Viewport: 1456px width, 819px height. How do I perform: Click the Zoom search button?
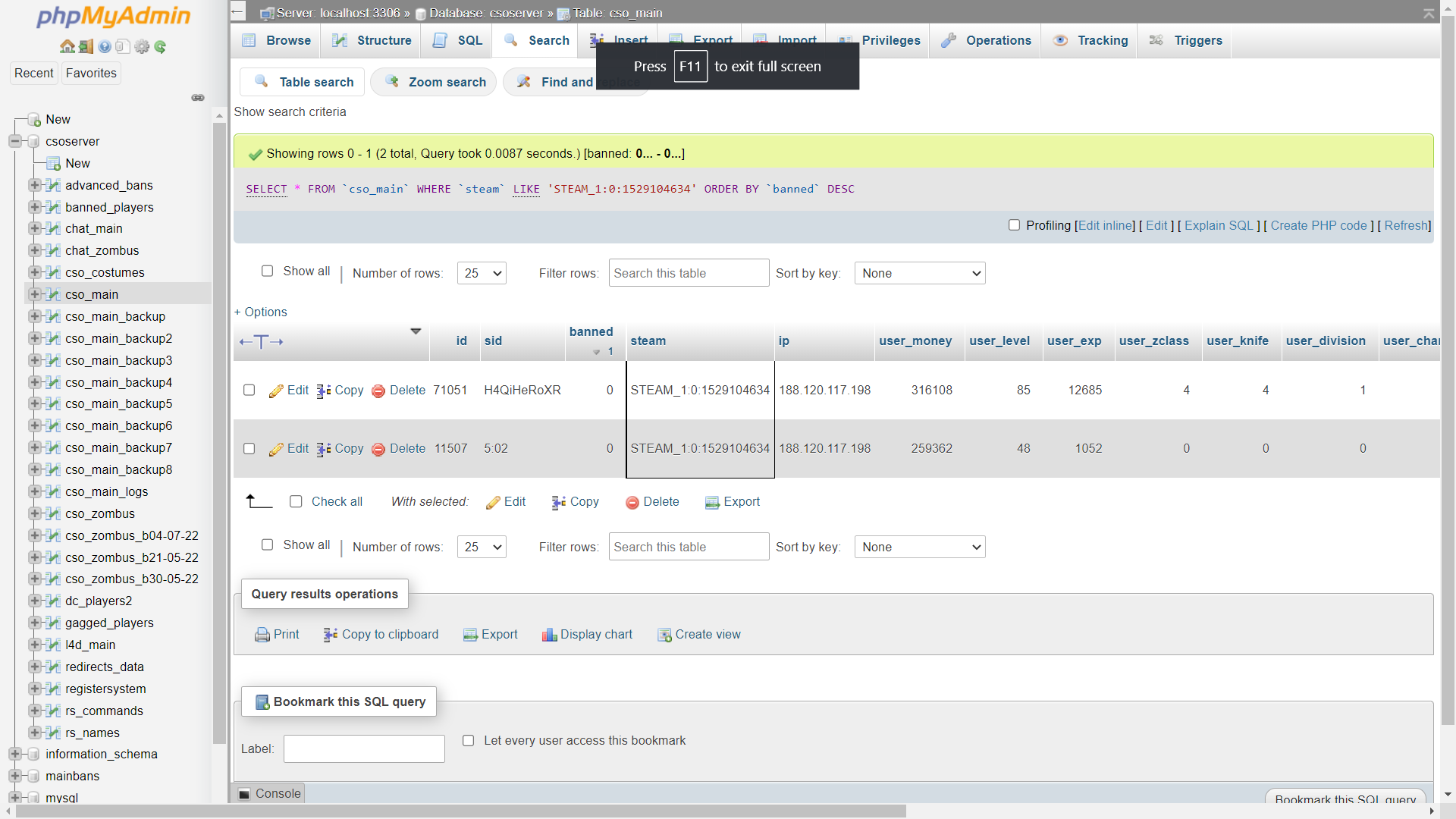(x=435, y=82)
